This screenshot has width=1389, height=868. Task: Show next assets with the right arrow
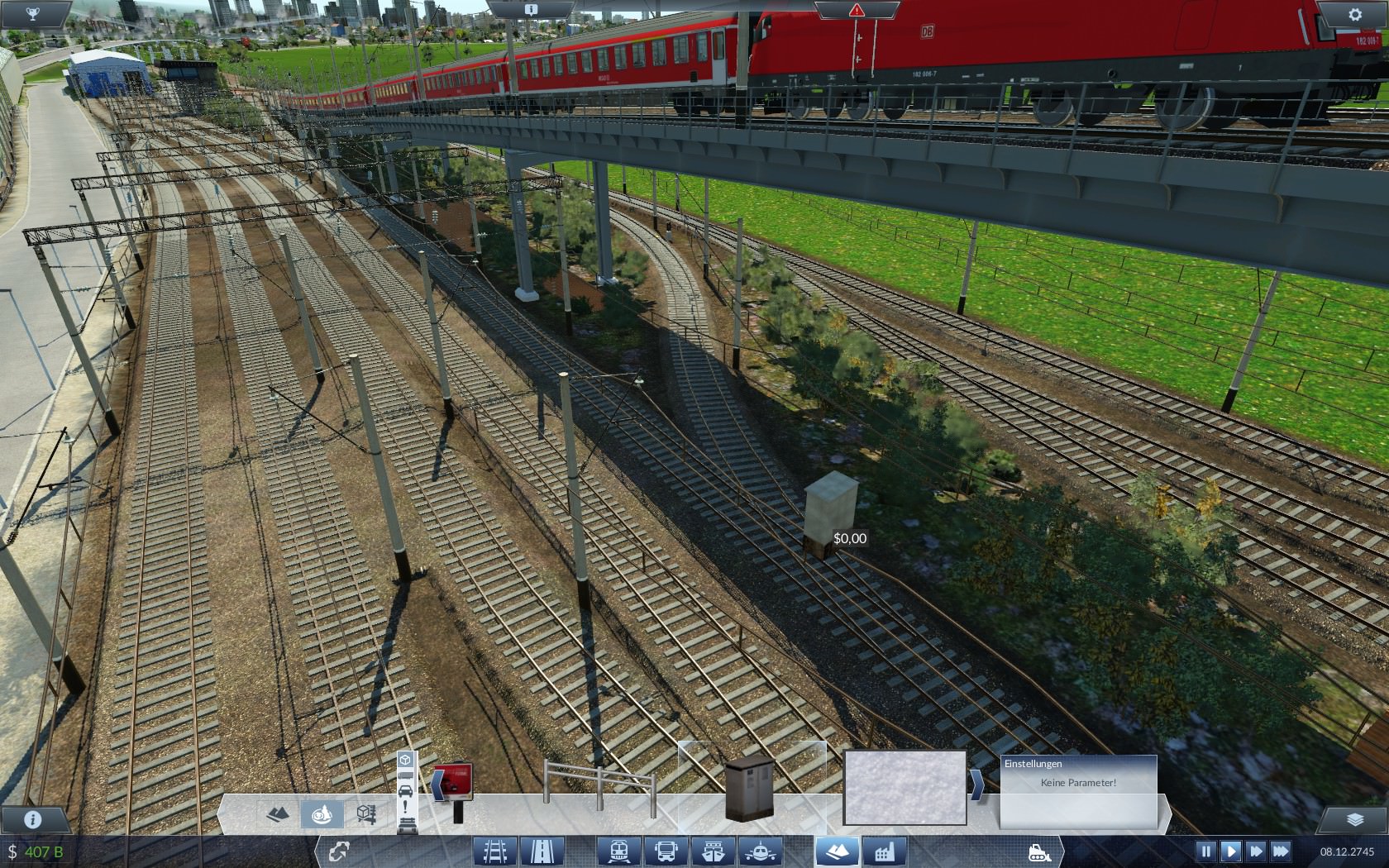[977, 785]
